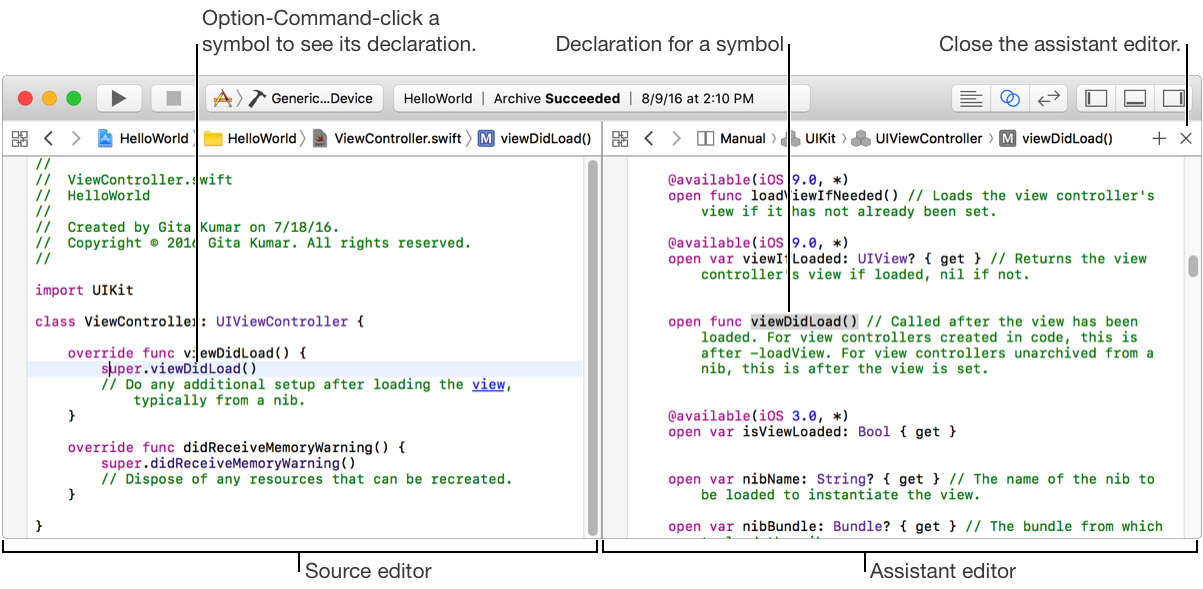Open the Manual mode menu in the assistant jump bar
The height and width of the screenshot is (589, 1203).
coord(732,139)
